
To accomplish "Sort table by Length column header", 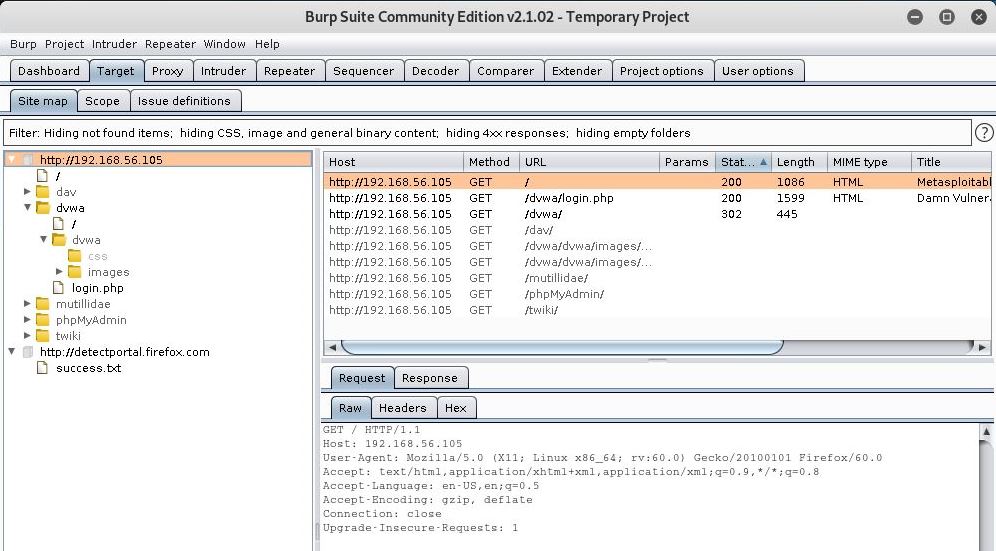I will (x=799, y=162).
